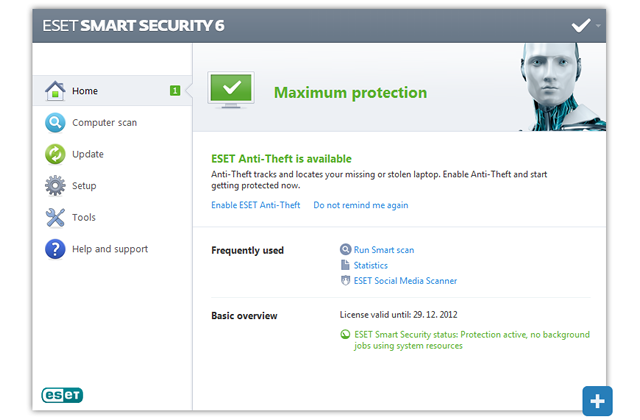Select Help and support menu item
The image size is (640, 420).
pos(112,249)
